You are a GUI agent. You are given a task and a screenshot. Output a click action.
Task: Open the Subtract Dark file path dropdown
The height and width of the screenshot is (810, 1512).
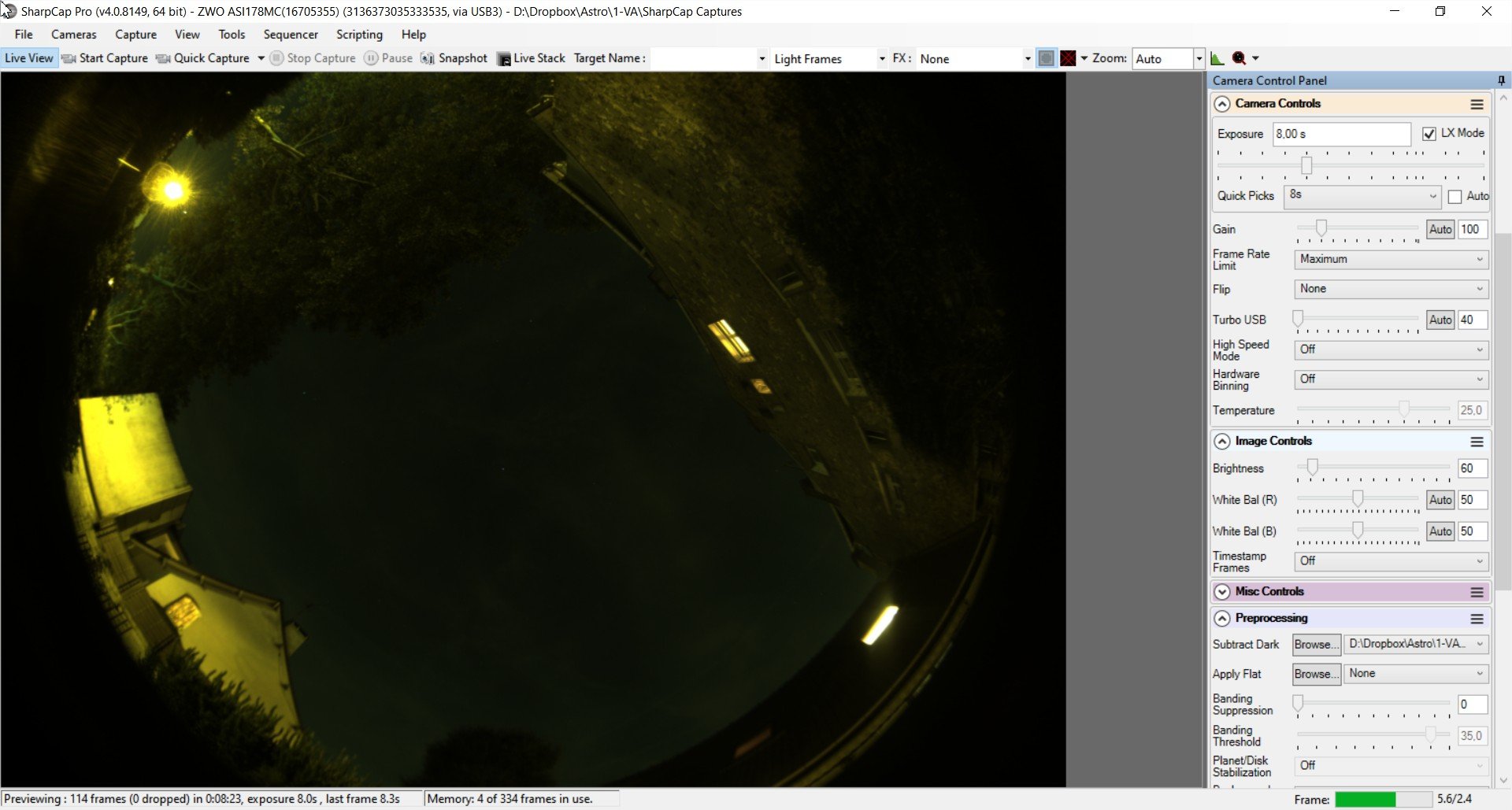click(1415, 644)
